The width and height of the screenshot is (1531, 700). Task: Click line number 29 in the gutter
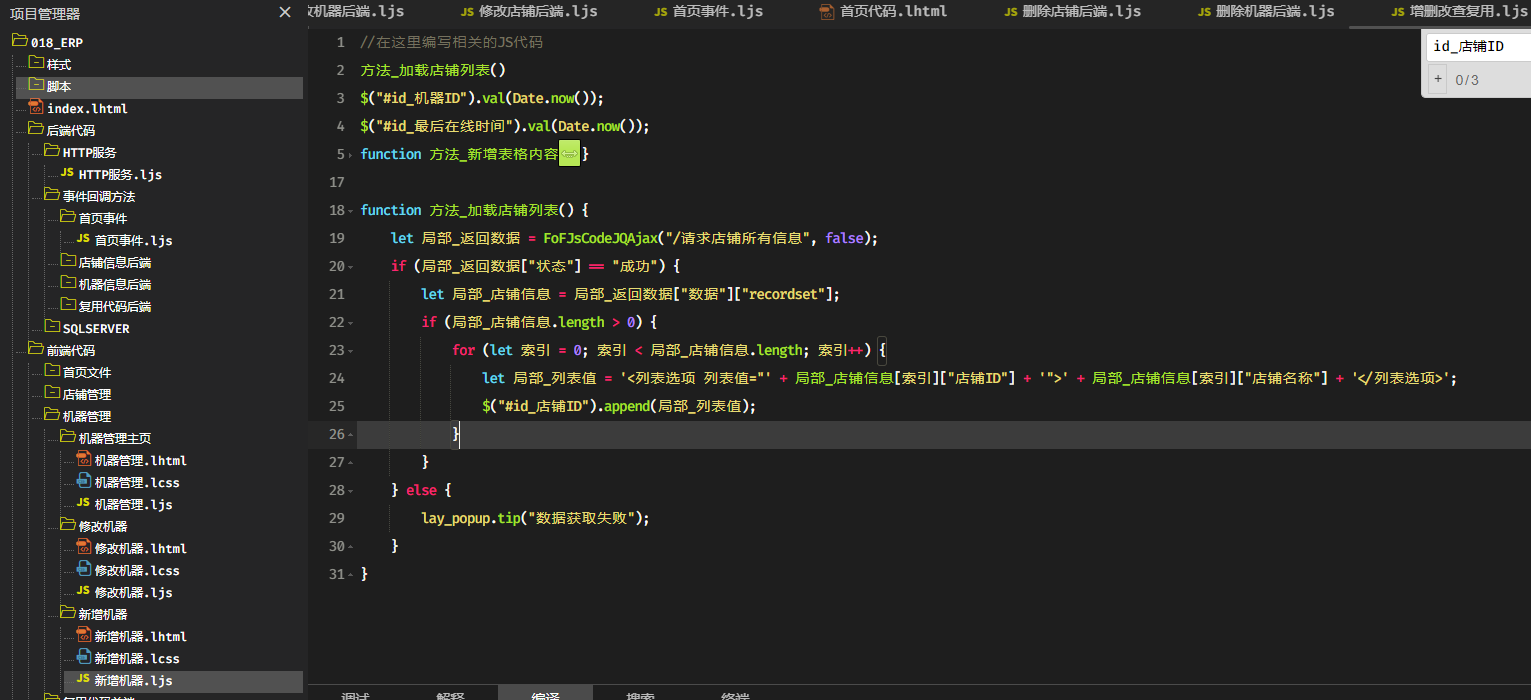click(x=336, y=518)
